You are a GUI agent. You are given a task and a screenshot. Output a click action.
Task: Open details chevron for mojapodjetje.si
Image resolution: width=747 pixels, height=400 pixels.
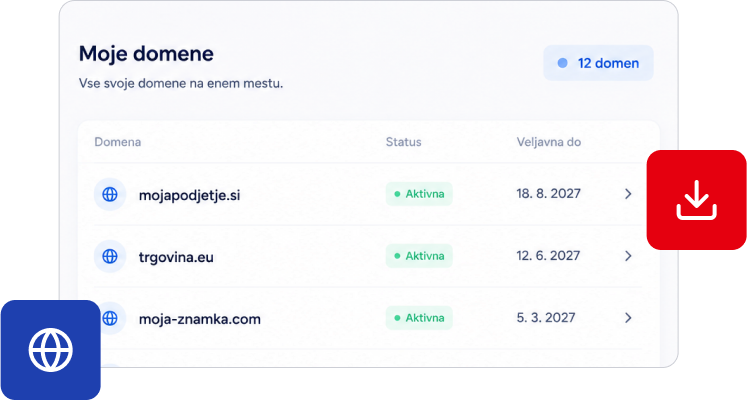(x=628, y=194)
